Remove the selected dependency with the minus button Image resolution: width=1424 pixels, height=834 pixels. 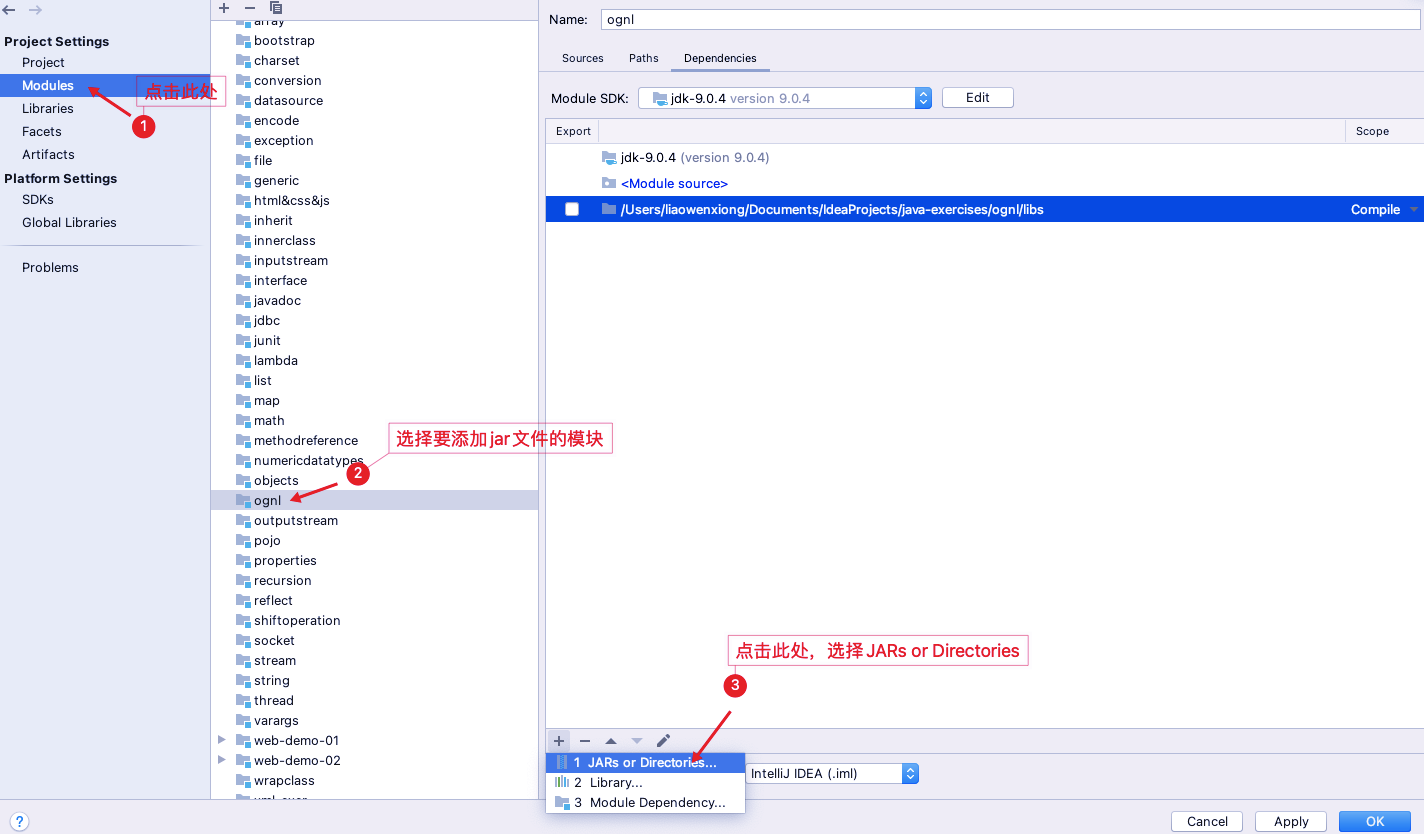click(585, 741)
